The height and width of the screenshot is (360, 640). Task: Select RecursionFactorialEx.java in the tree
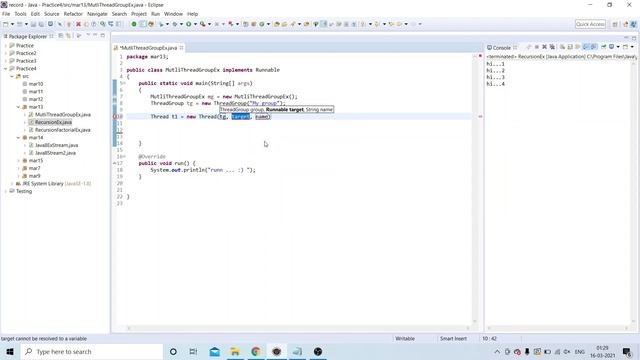(62, 130)
